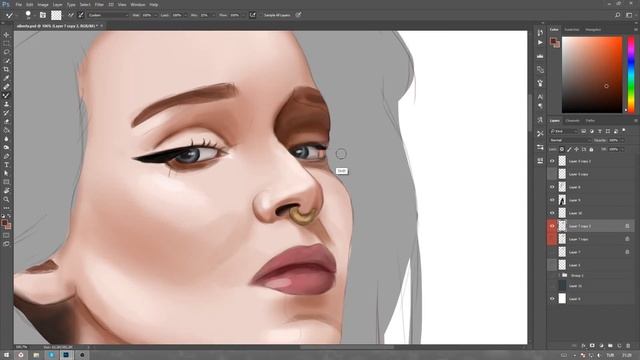Select the Rectangular Marquee tool
Image resolution: width=640 pixels, height=360 pixels.
[6, 43]
